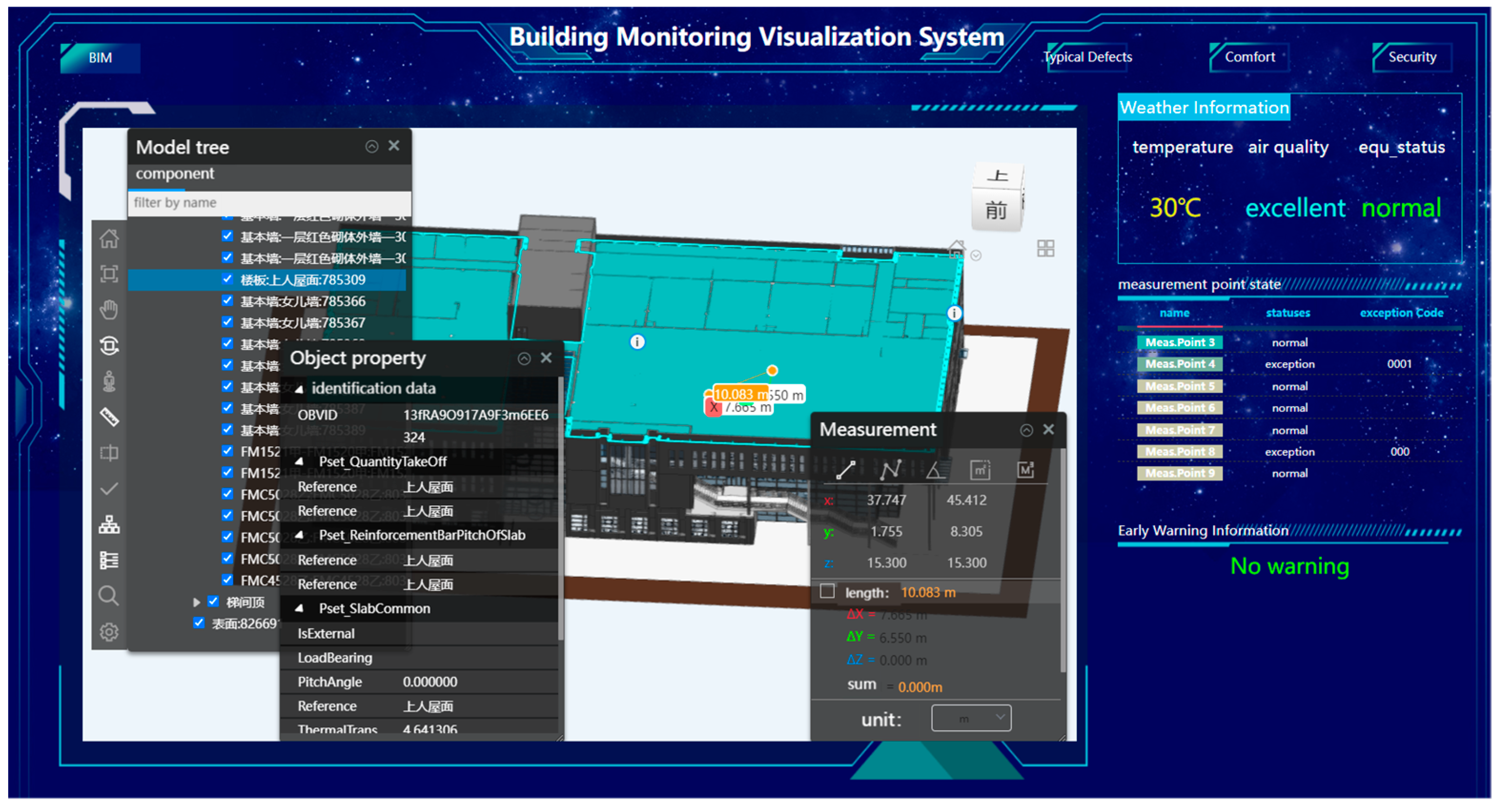The height and width of the screenshot is (812, 1501).
Task: Open the magnifier search tool in sidebar
Action: 109,595
